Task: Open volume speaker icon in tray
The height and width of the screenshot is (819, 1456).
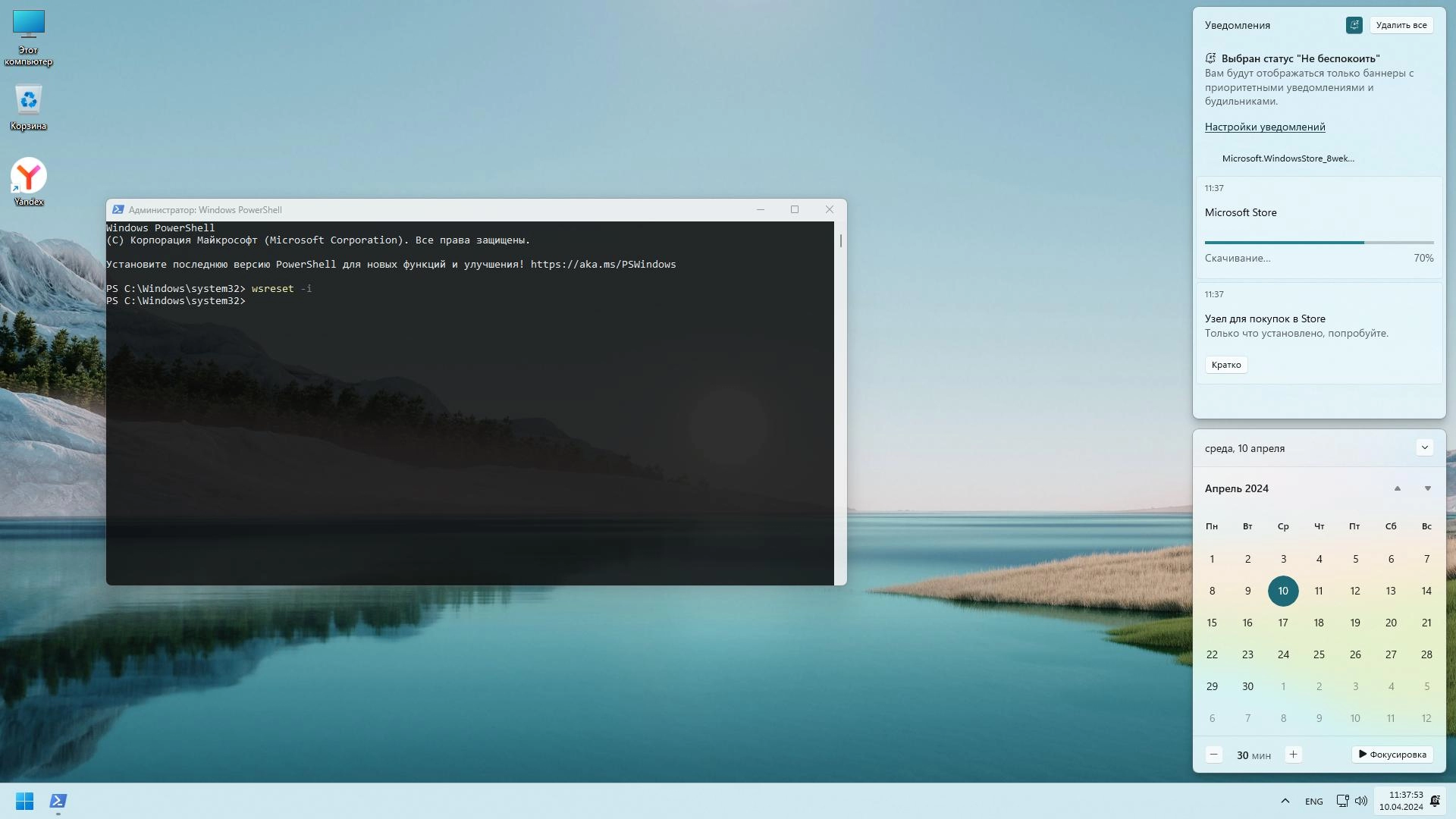Action: pyautogui.click(x=1361, y=801)
